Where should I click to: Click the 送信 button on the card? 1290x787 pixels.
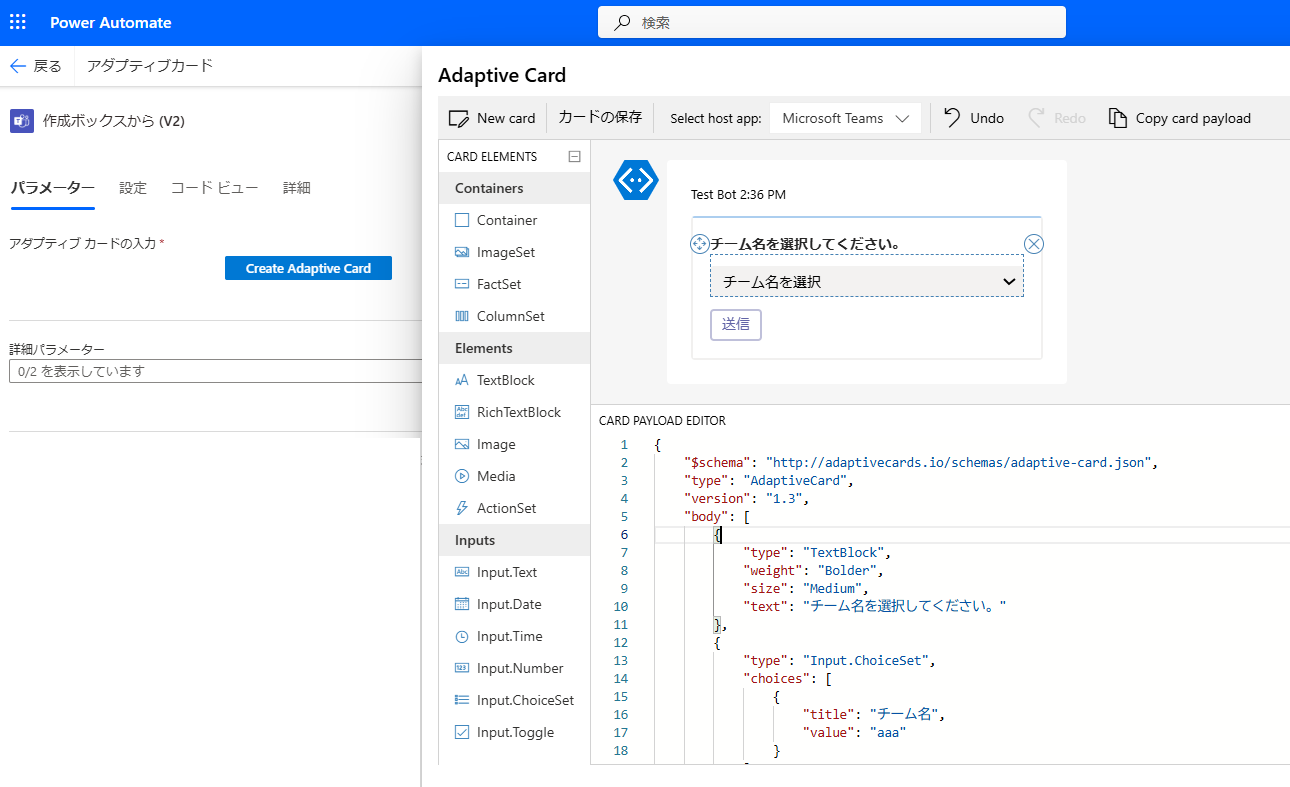(736, 325)
